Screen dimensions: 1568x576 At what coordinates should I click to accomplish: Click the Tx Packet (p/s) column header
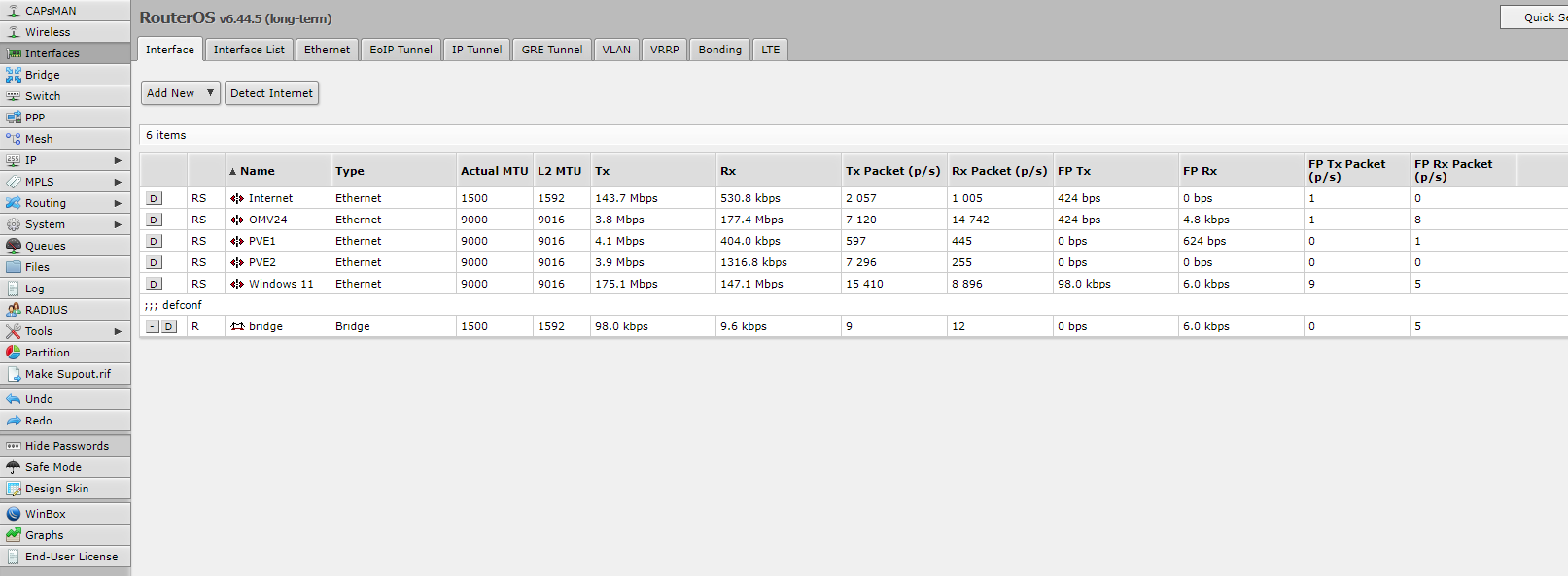tap(892, 171)
